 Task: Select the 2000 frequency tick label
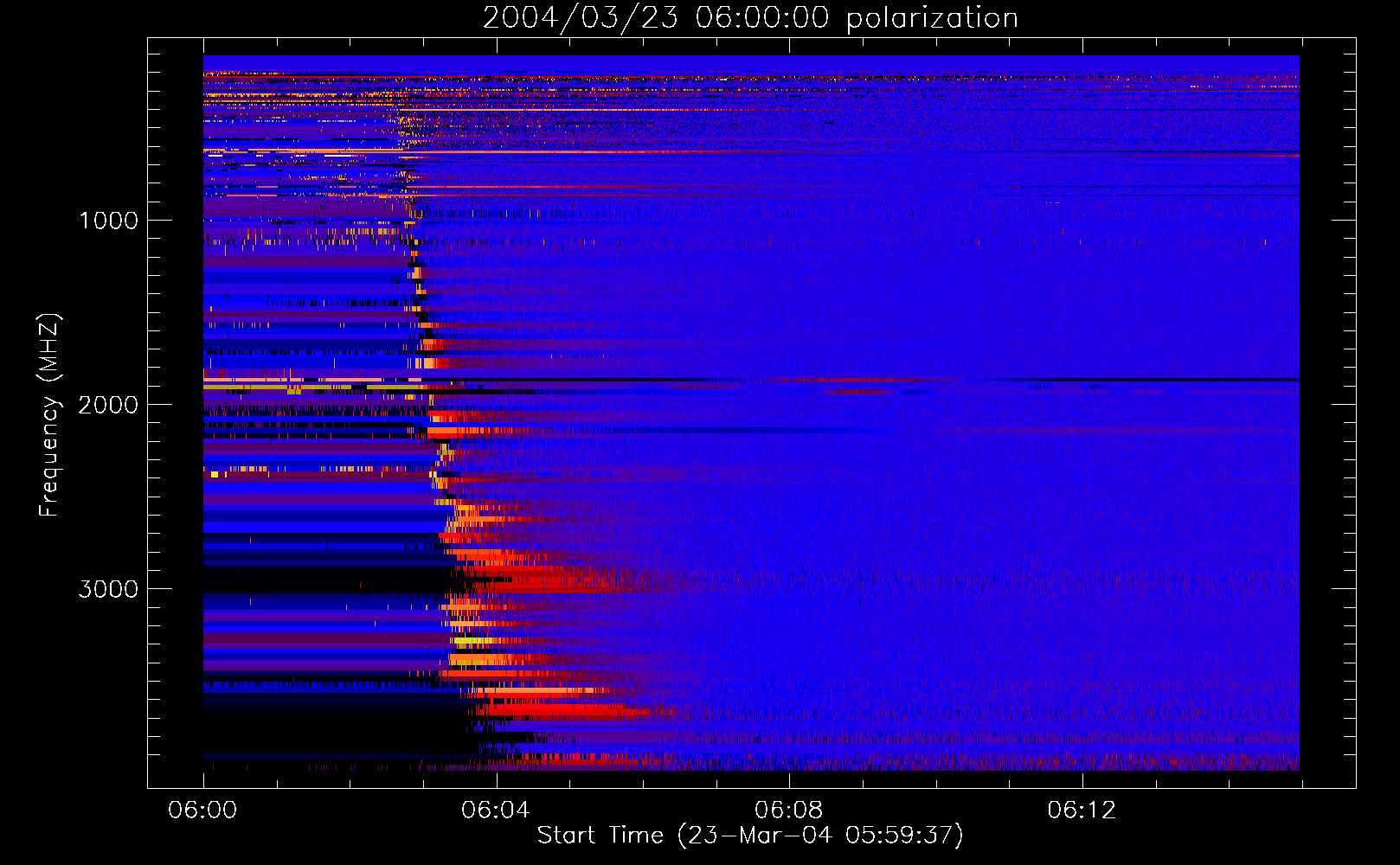tap(108, 405)
